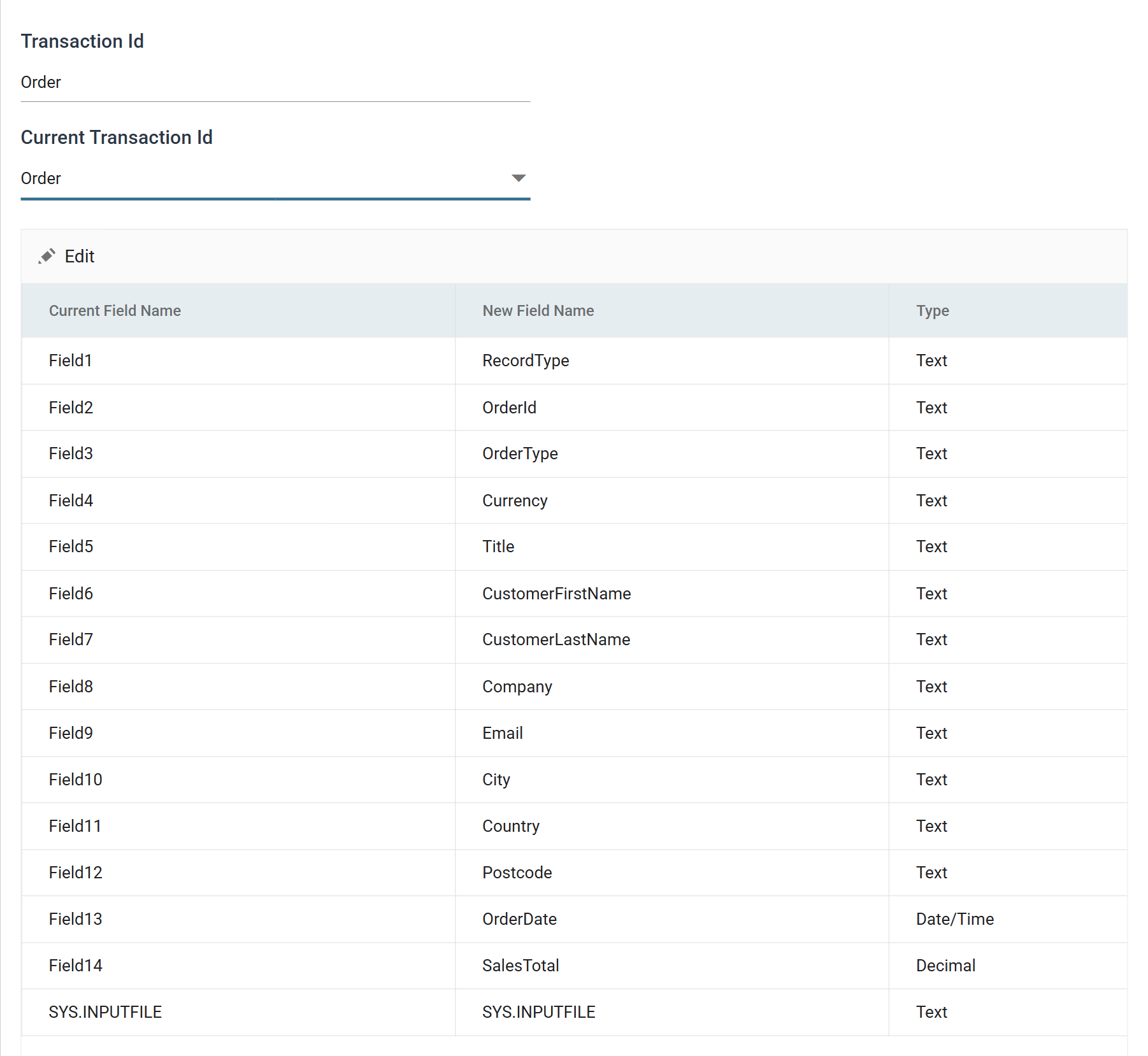
Task: Click the CustomerFirstName cell
Action: coord(672,594)
